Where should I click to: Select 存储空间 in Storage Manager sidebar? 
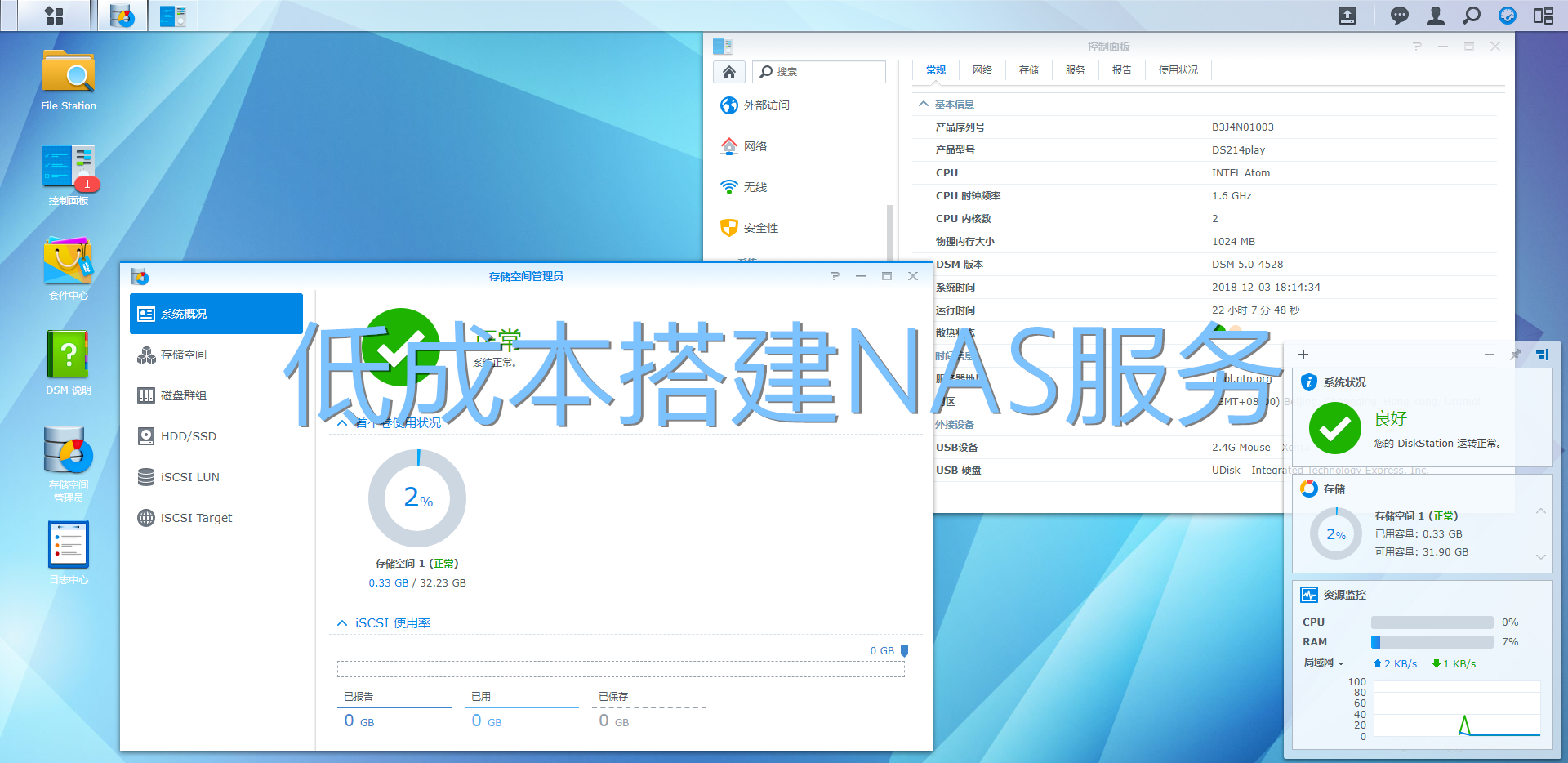(216, 355)
